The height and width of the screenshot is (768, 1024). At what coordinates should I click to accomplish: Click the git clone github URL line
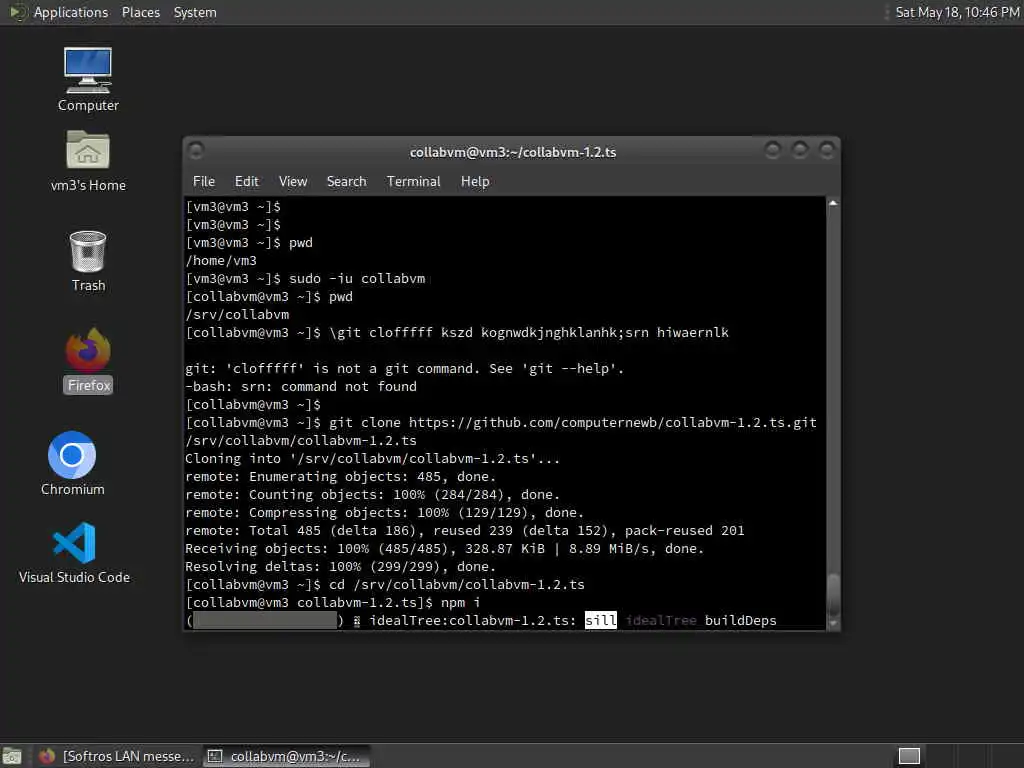[x=501, y=423]
